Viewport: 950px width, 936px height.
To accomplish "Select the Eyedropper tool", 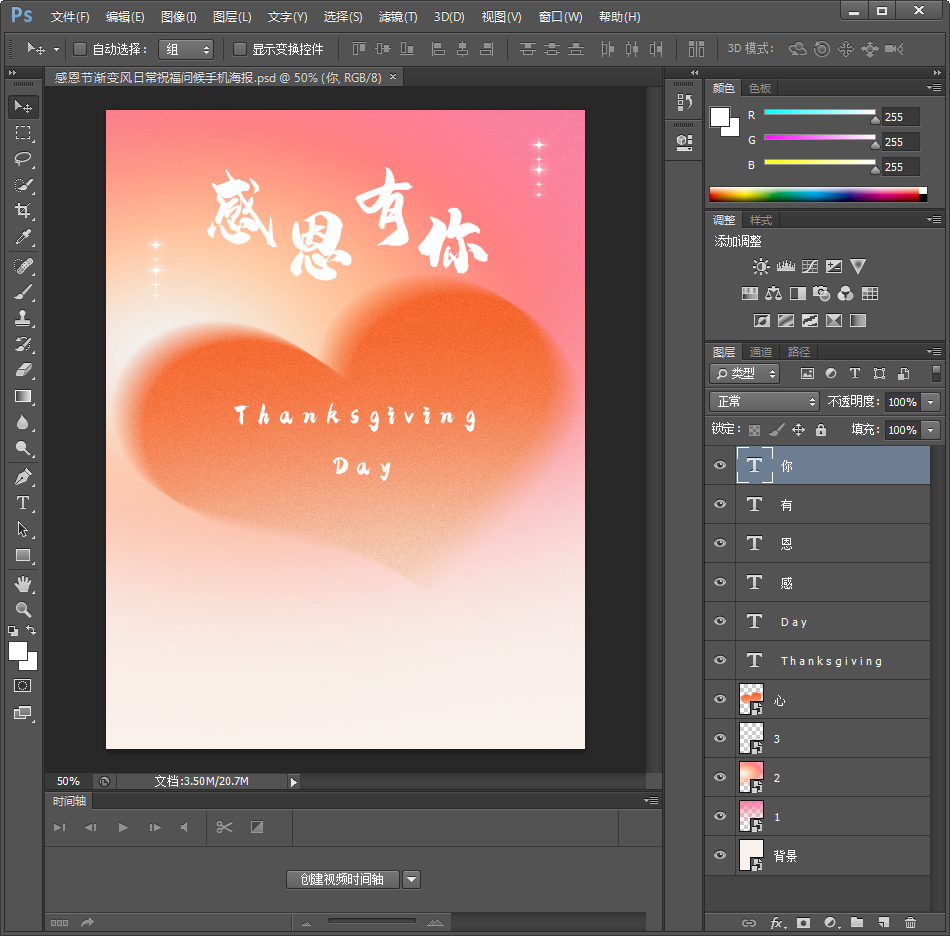I will (x=23, y=237).
